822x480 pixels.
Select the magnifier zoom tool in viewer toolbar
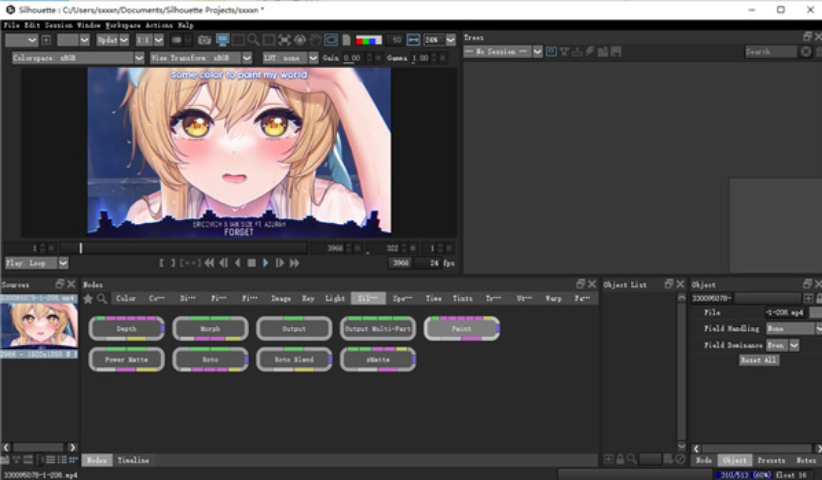[253, 40]
